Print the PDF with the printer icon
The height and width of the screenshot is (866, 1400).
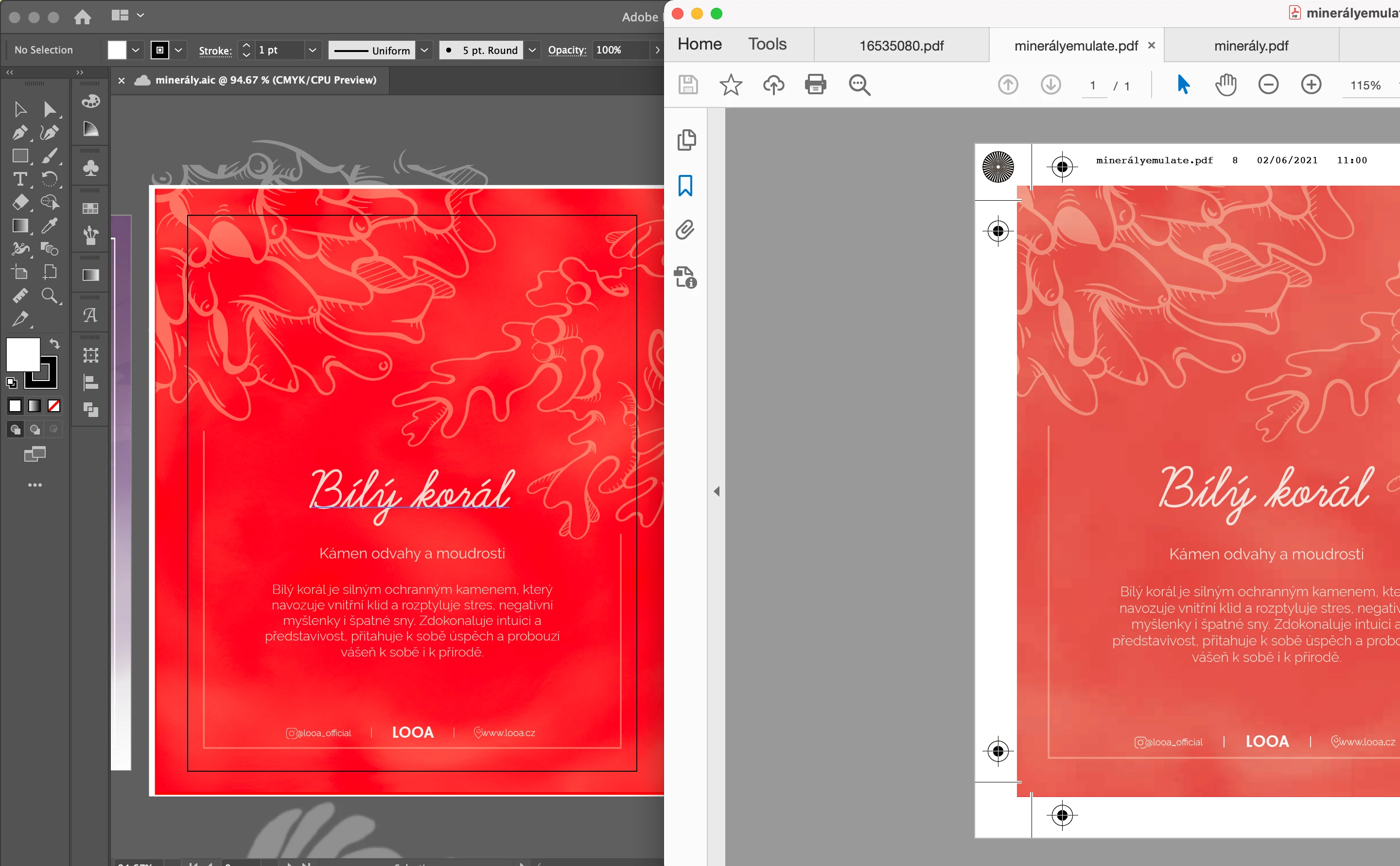[815, 85]
